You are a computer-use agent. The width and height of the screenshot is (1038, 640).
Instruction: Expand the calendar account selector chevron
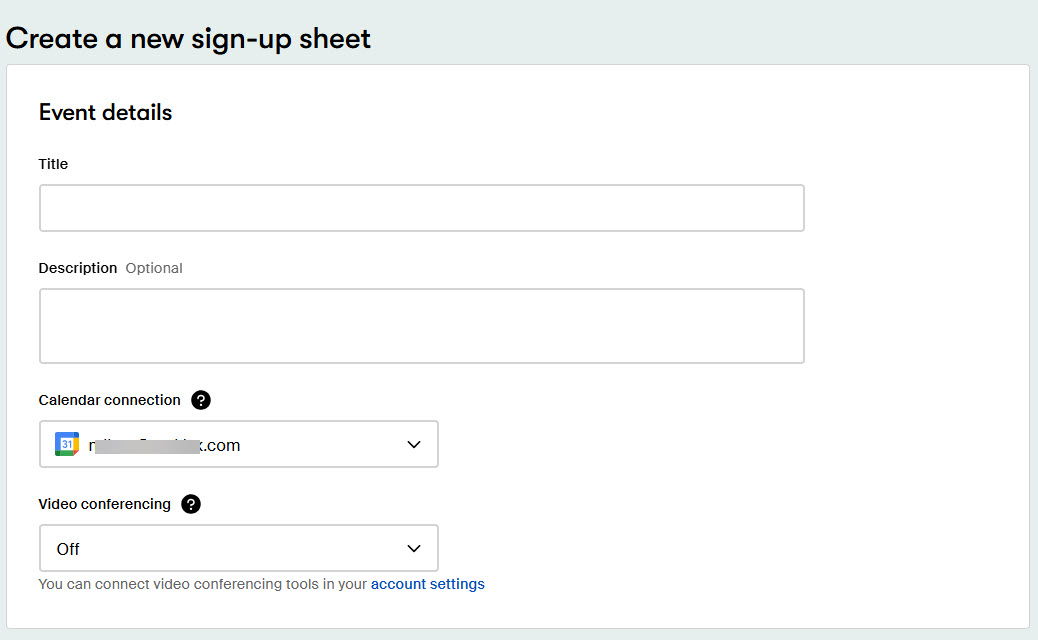[413, 444]
